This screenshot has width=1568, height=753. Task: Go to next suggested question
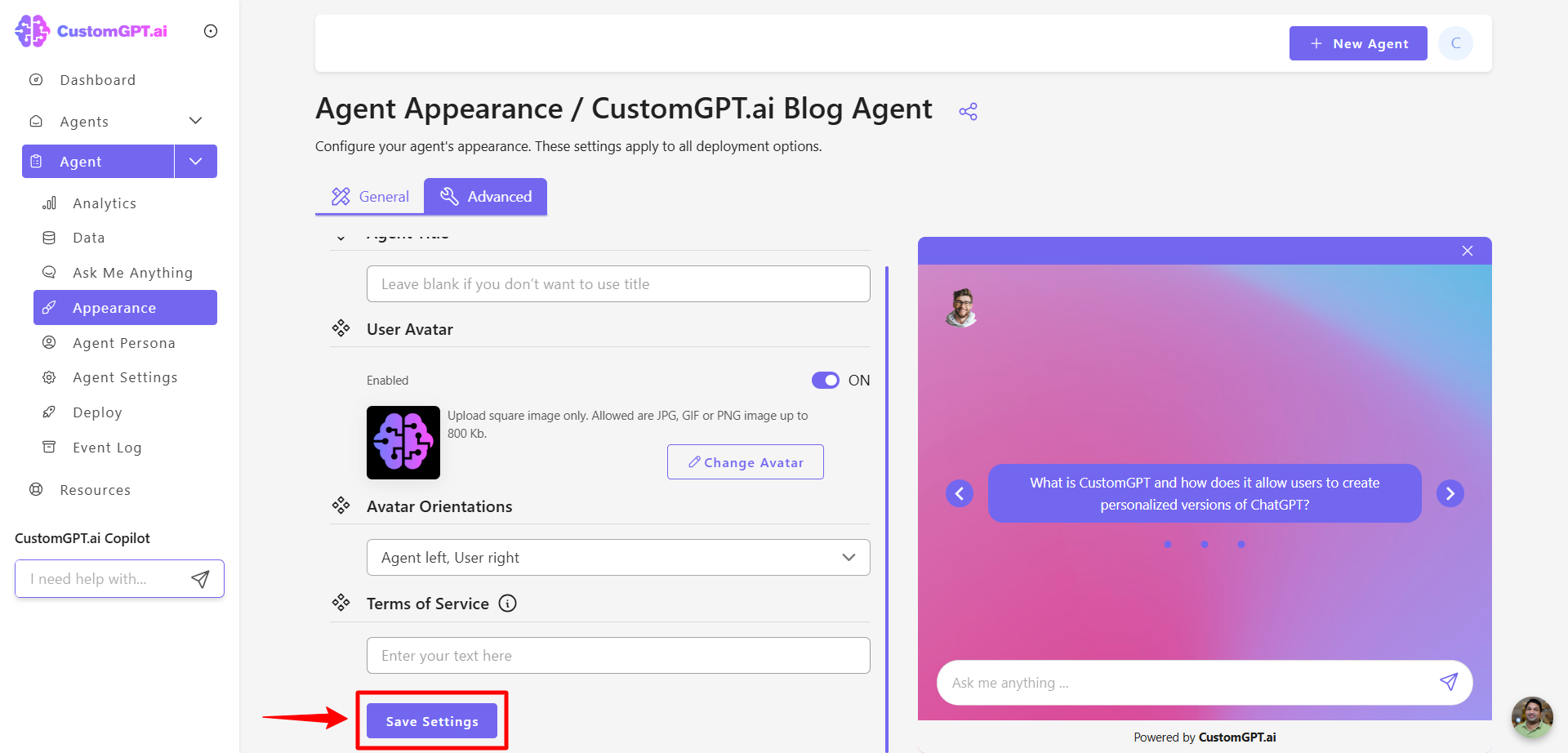[1450, 493]
